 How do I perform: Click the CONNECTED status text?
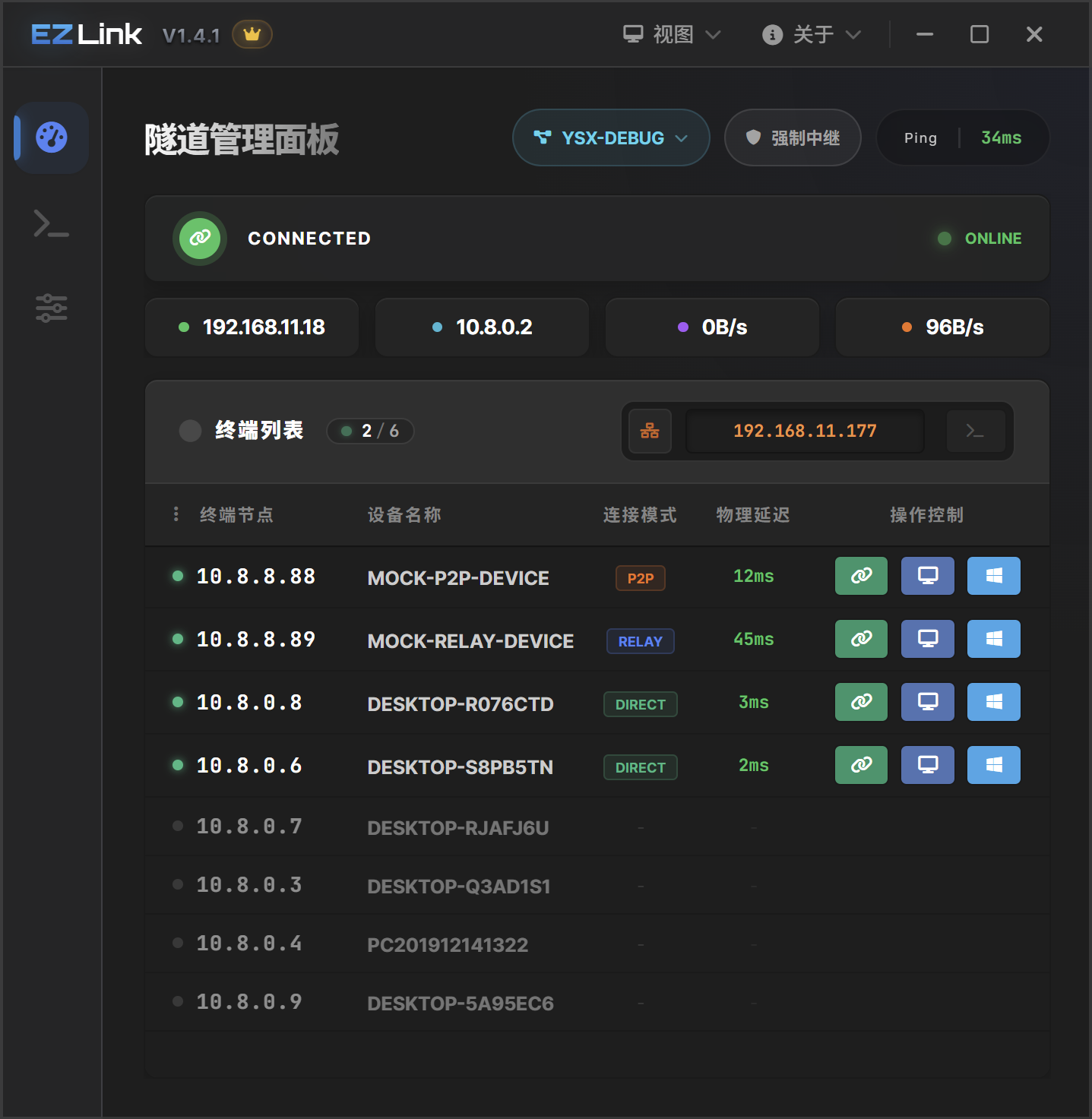coord(309,239)
